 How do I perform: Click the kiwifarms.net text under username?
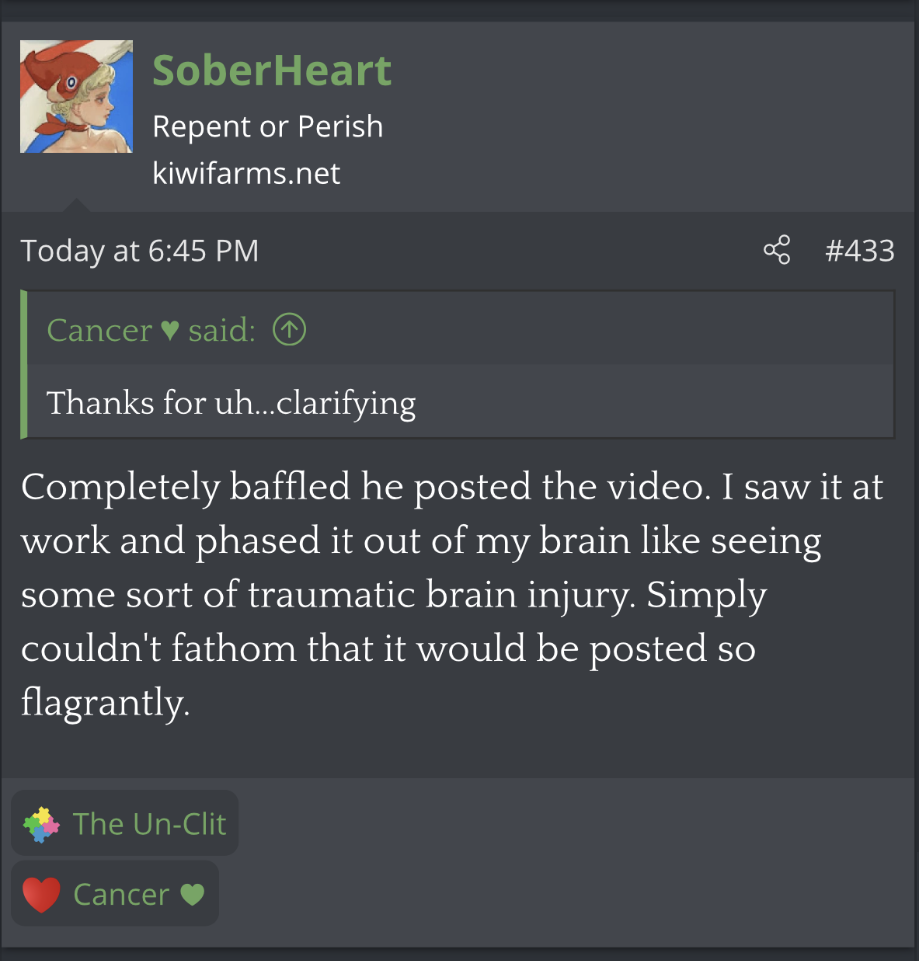pyautogui.click(x=246, y=173)
